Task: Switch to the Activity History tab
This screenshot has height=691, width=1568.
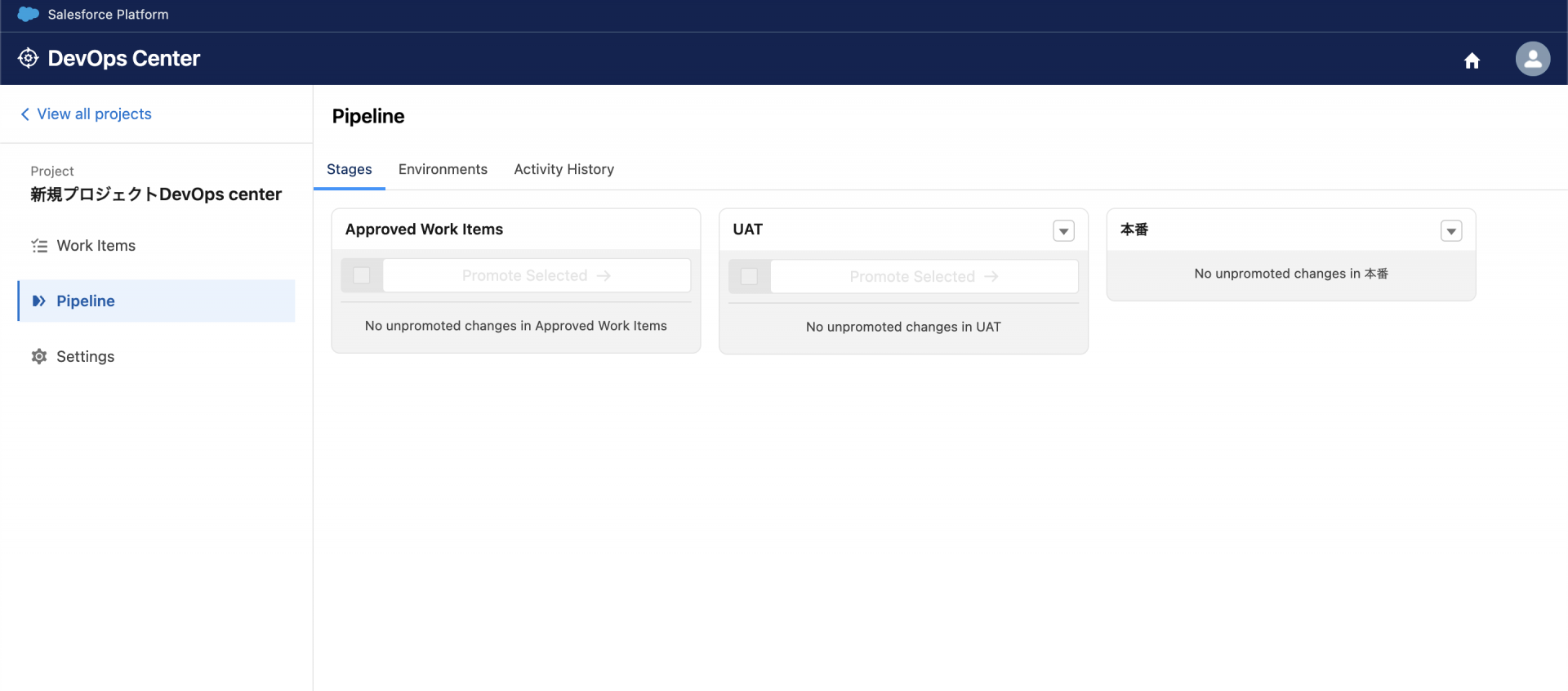Action: pyautogui.click(x=564, y=170)
